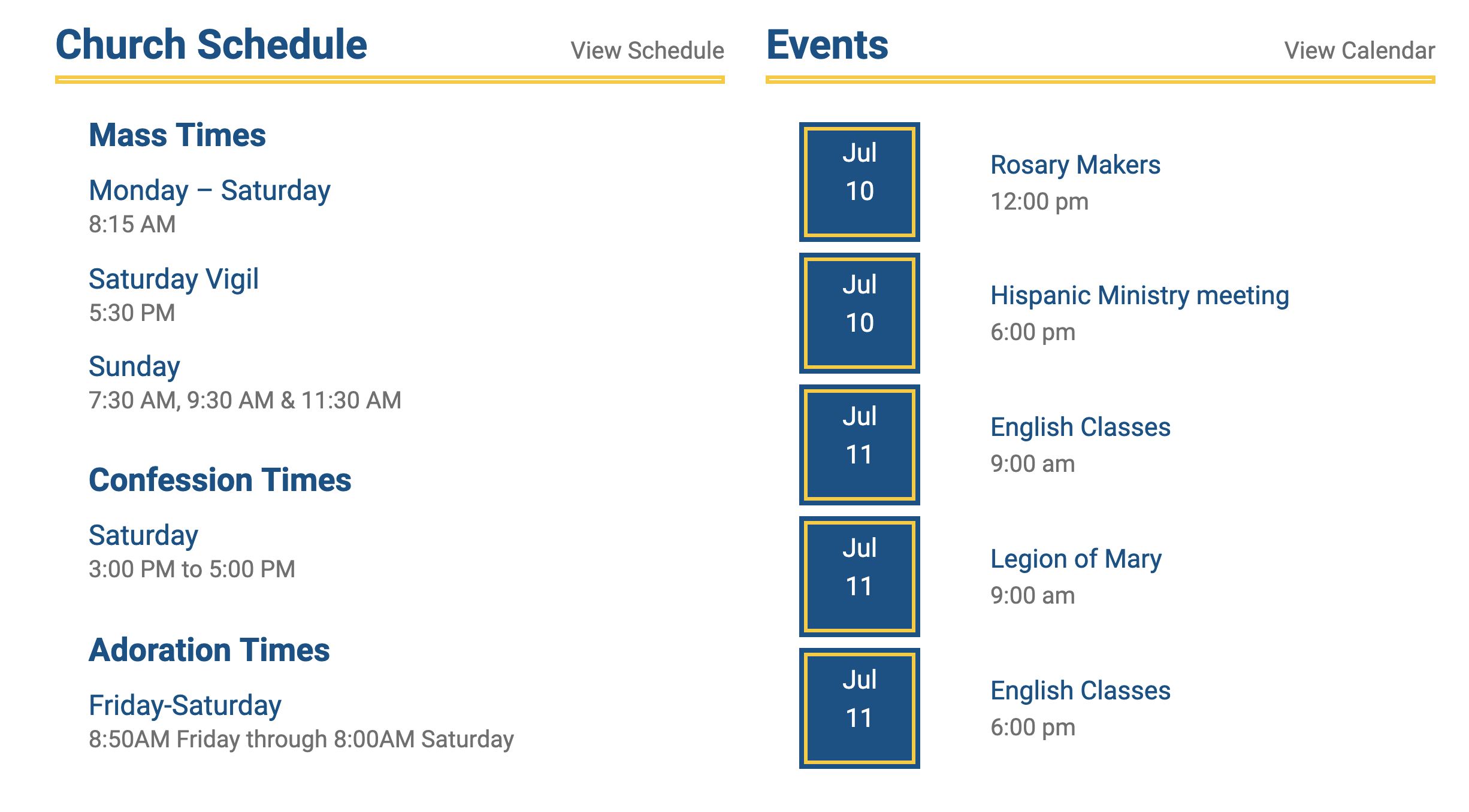The width and height of the screenshot is (1469, 812).
Task: Open the View Calendar link
Action: pyautogui.click(x=1359, y=51)
